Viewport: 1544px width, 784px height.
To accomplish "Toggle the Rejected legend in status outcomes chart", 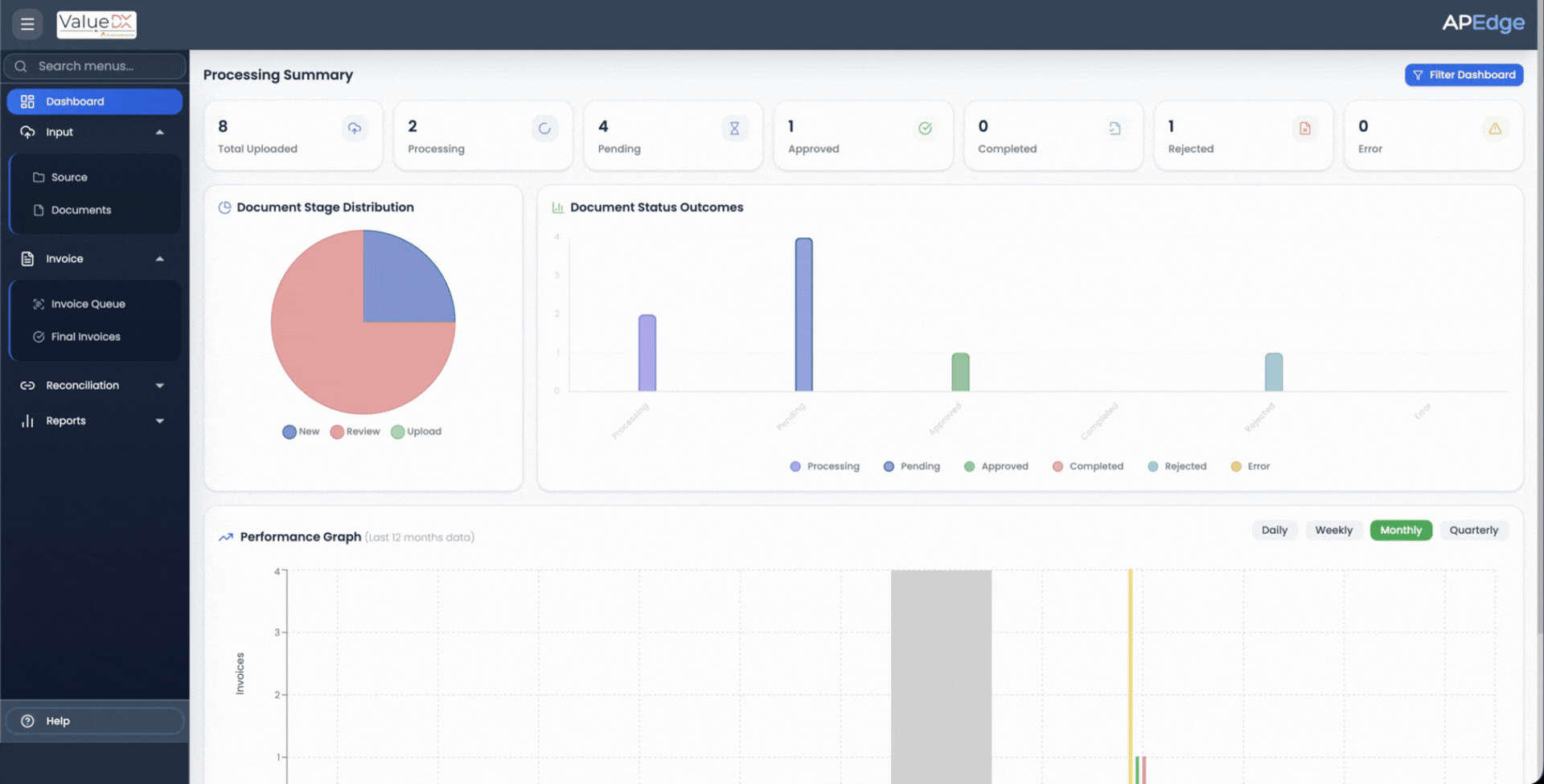I will coord(1176,466).
